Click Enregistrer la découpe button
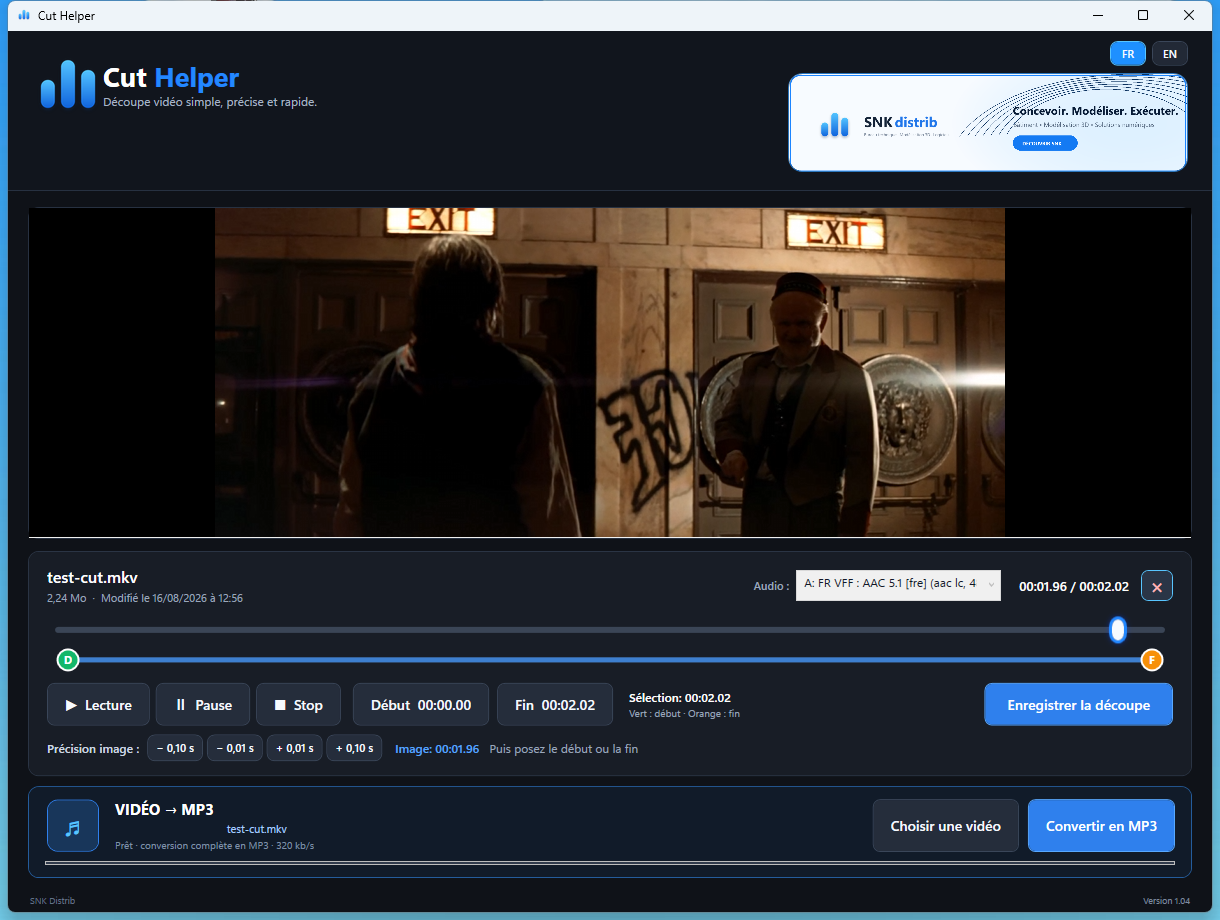 [1079, 705]
